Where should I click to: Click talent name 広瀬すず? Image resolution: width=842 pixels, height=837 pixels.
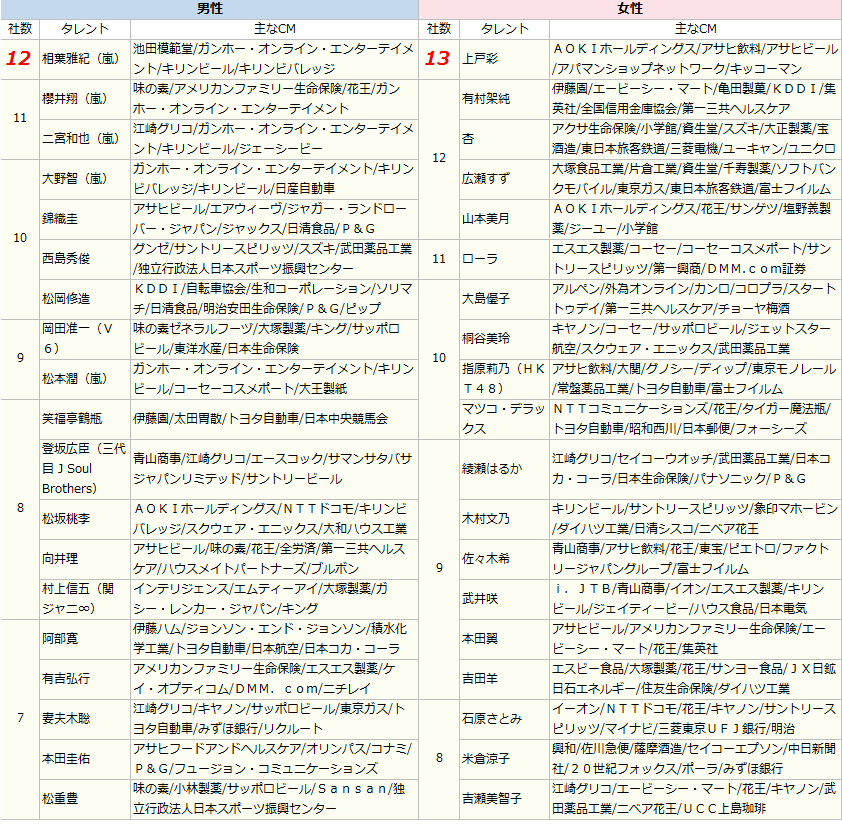click(486, 179)
